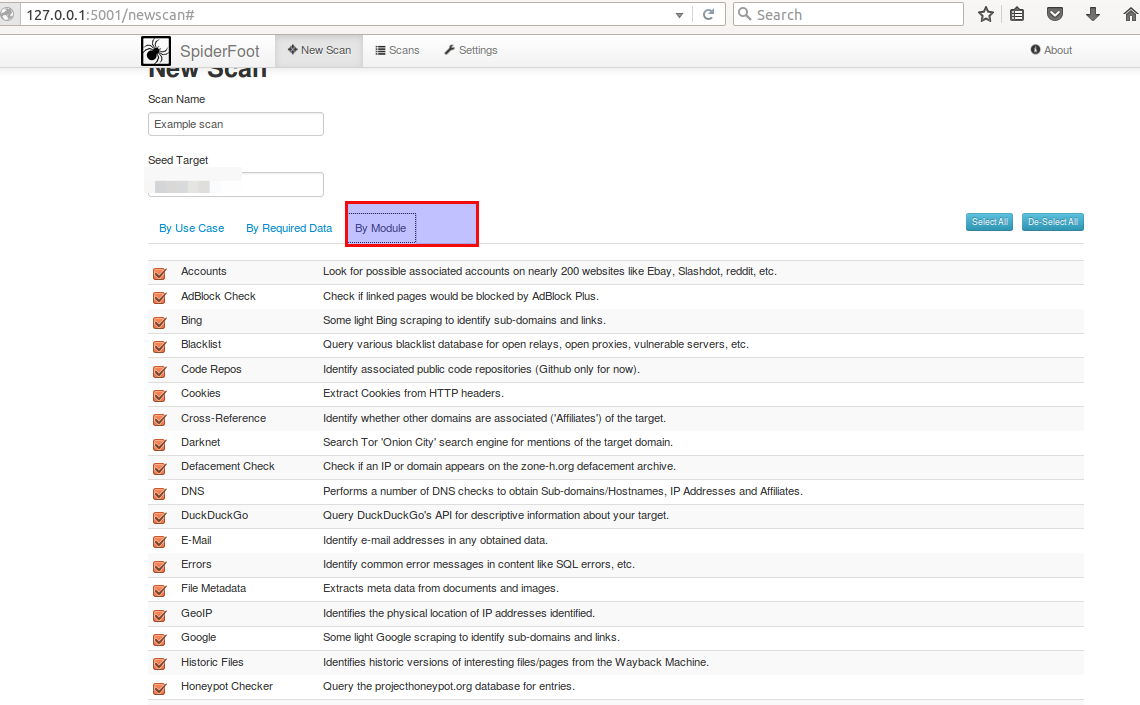This screenshot has height=705, width=1140.
Task: Toggle the File Metadata module checkbox
Action: [160, 590]
